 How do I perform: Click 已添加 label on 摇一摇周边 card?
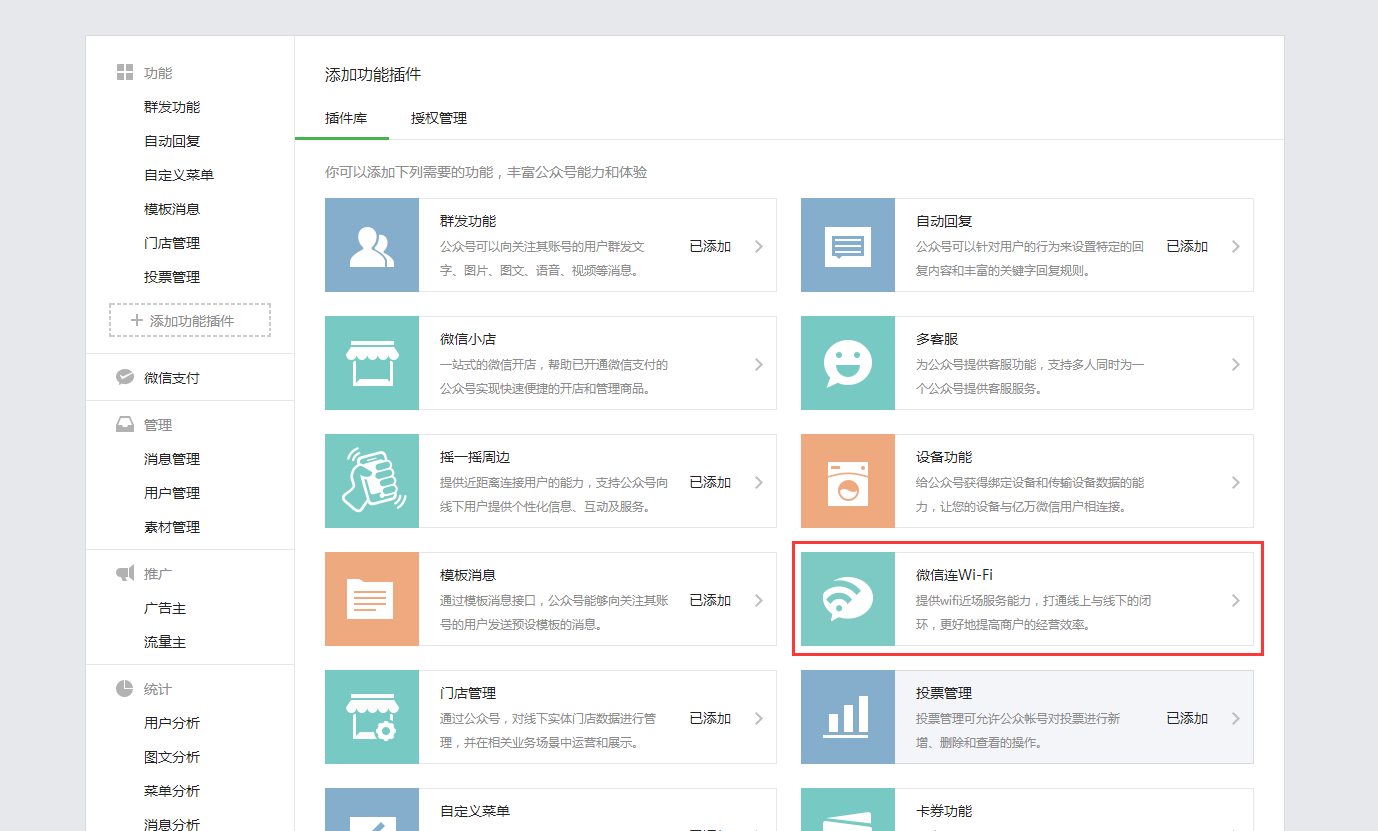tap(710, 482)
